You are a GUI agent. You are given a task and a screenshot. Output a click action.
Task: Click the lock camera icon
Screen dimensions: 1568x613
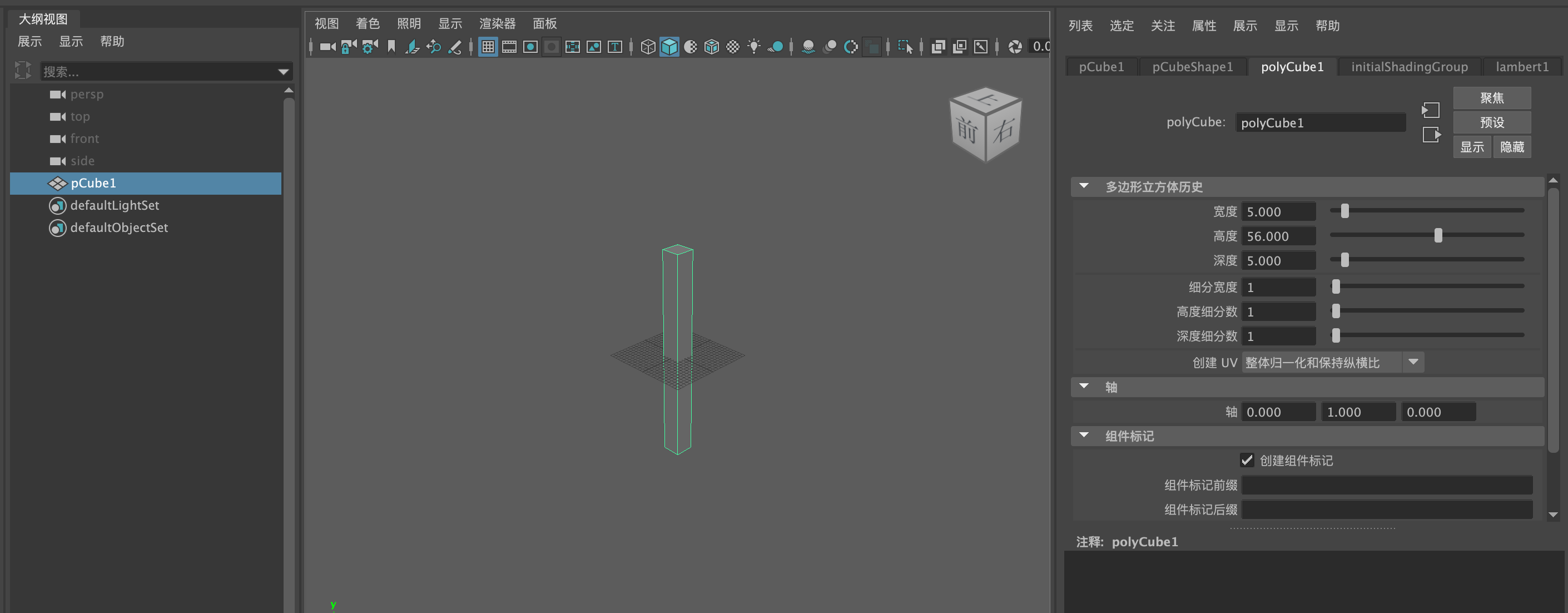(x=348, y=47)
